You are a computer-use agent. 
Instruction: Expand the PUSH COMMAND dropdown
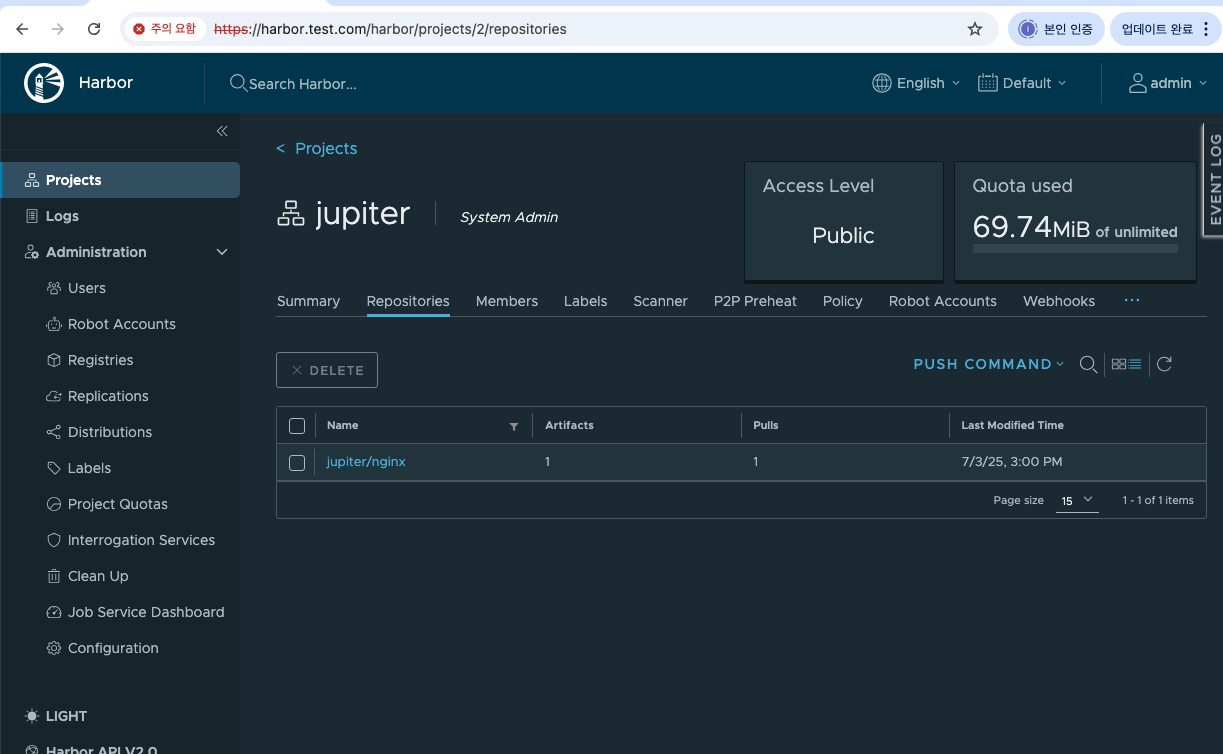(x=989, y=364)
